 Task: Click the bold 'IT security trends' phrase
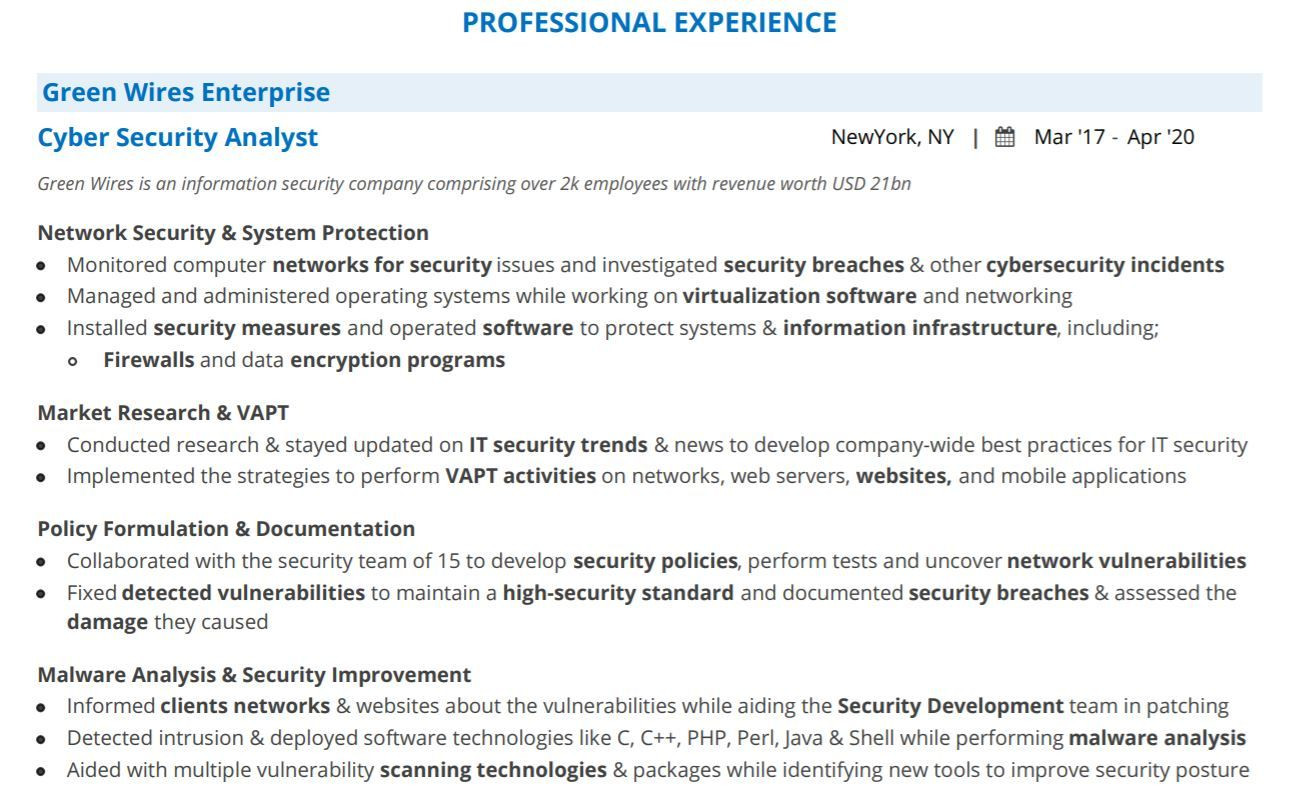(x=558, y=444)
